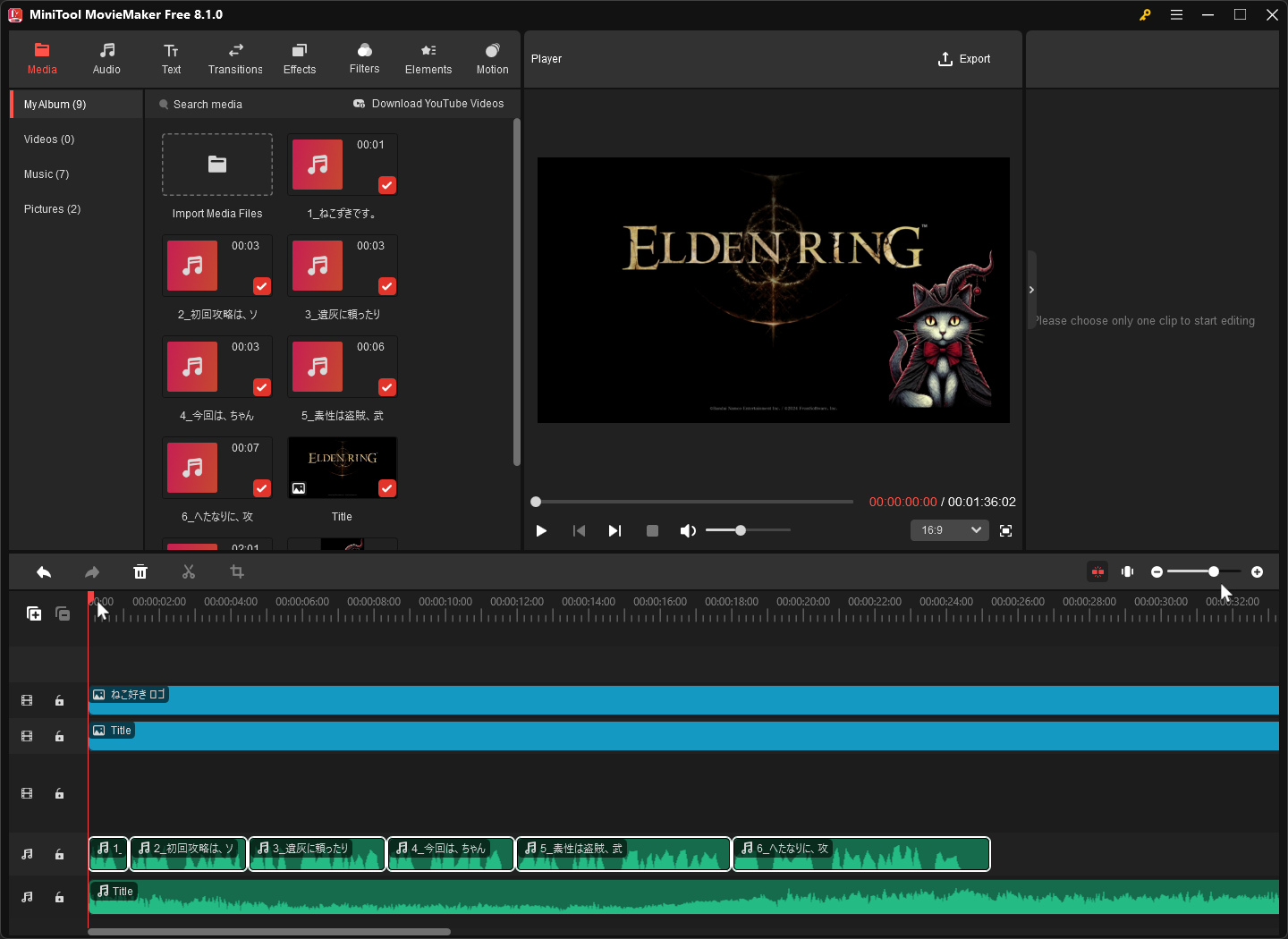Lock the empty video track
The image size is (1288, 939).
[x=59, y=794]
